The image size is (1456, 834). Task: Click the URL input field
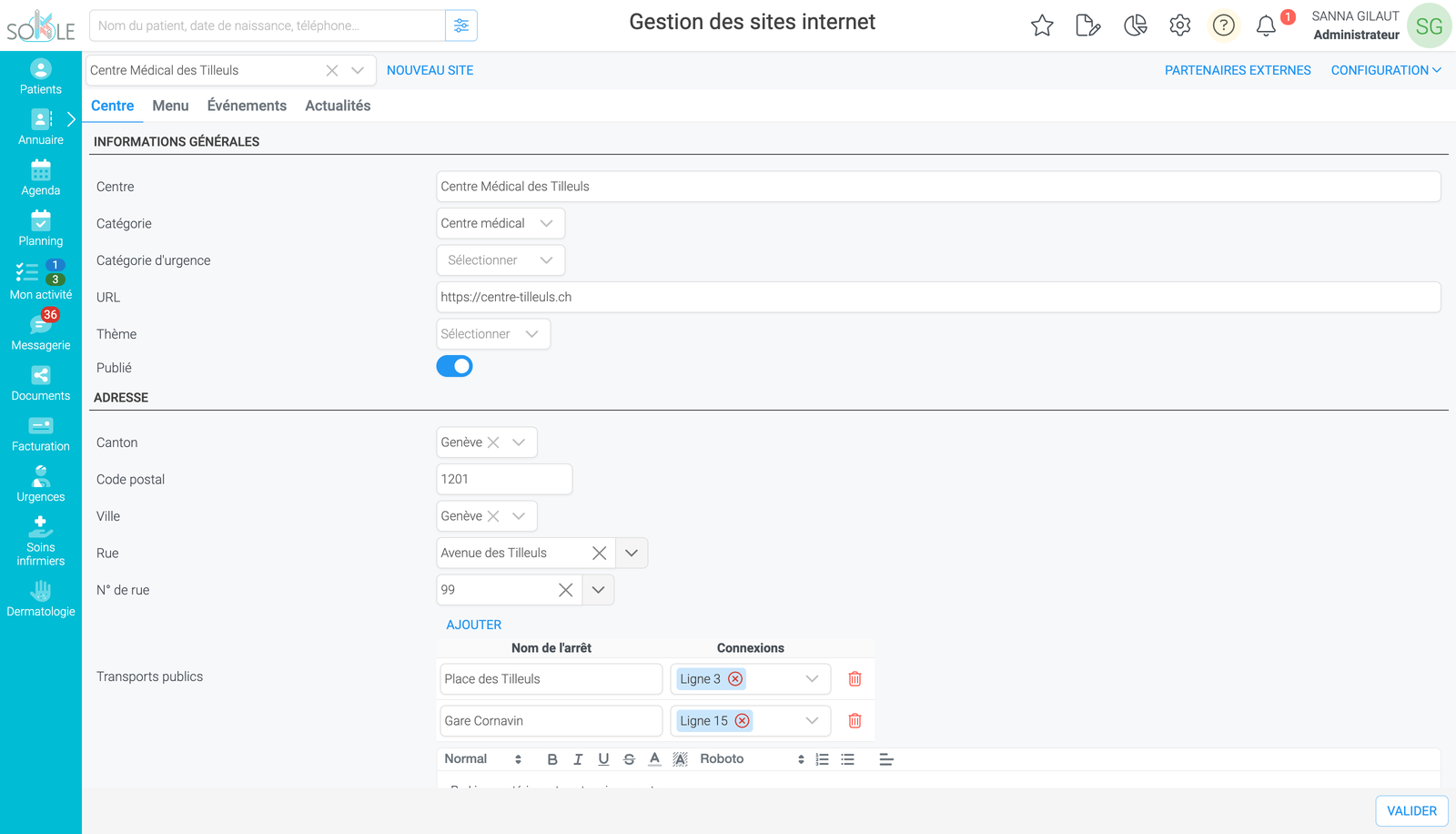(x=938, y=297)
